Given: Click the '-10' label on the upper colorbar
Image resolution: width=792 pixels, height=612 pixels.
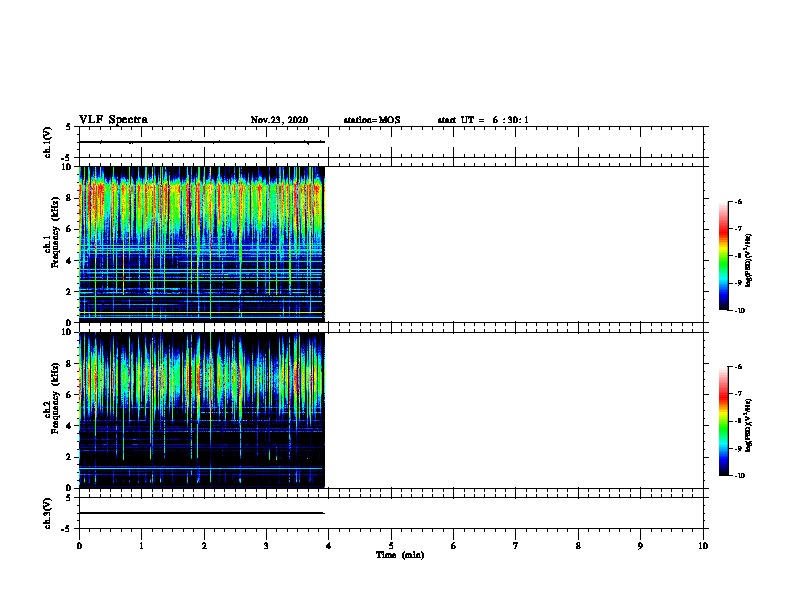Looking at the screenshot, I should coord(739,311).
